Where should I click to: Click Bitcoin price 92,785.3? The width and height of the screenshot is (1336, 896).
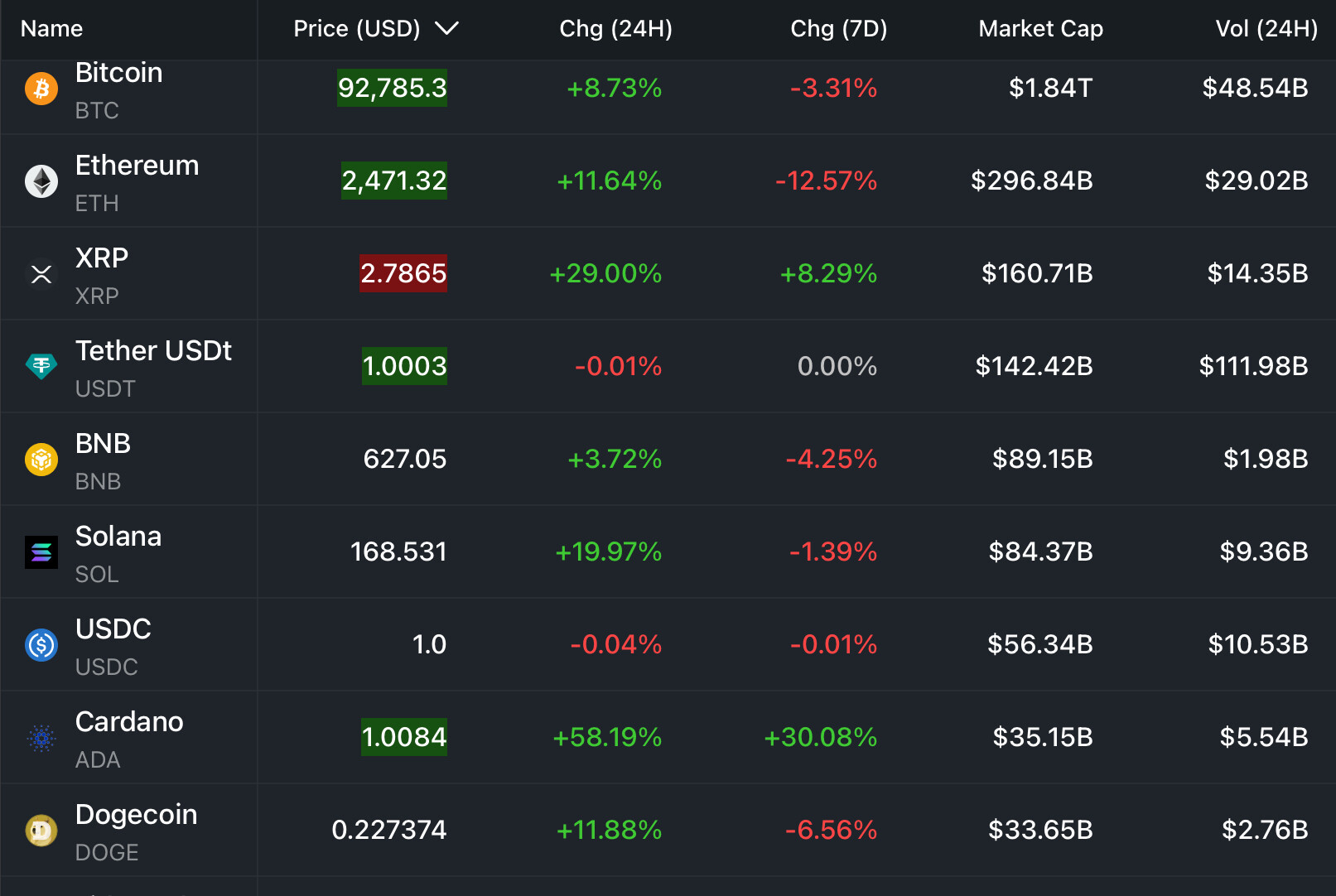tap(393, 88)
